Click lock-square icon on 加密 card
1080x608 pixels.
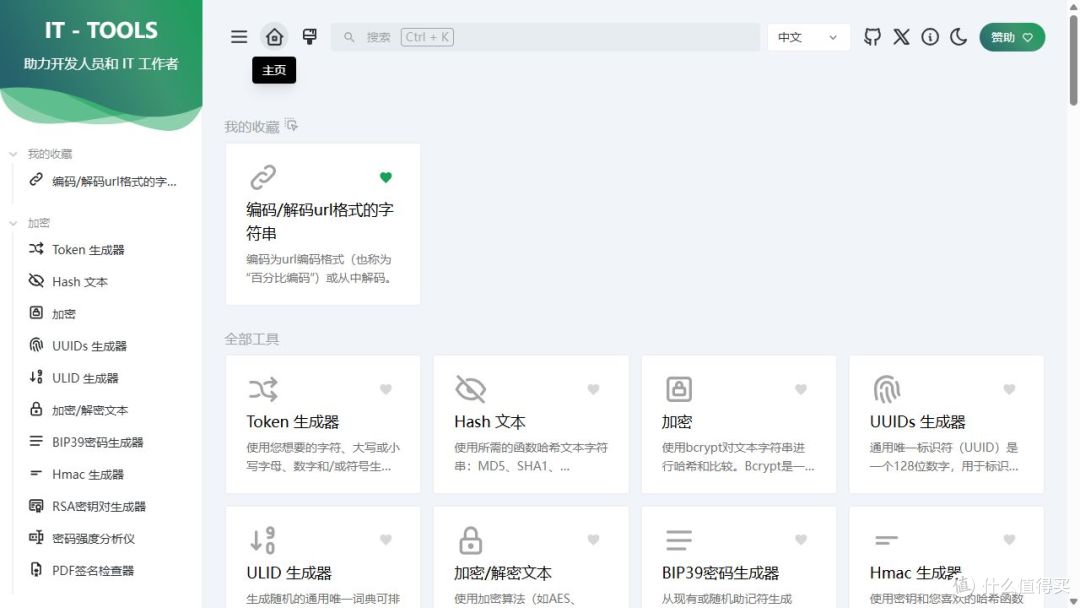[678, 389]
